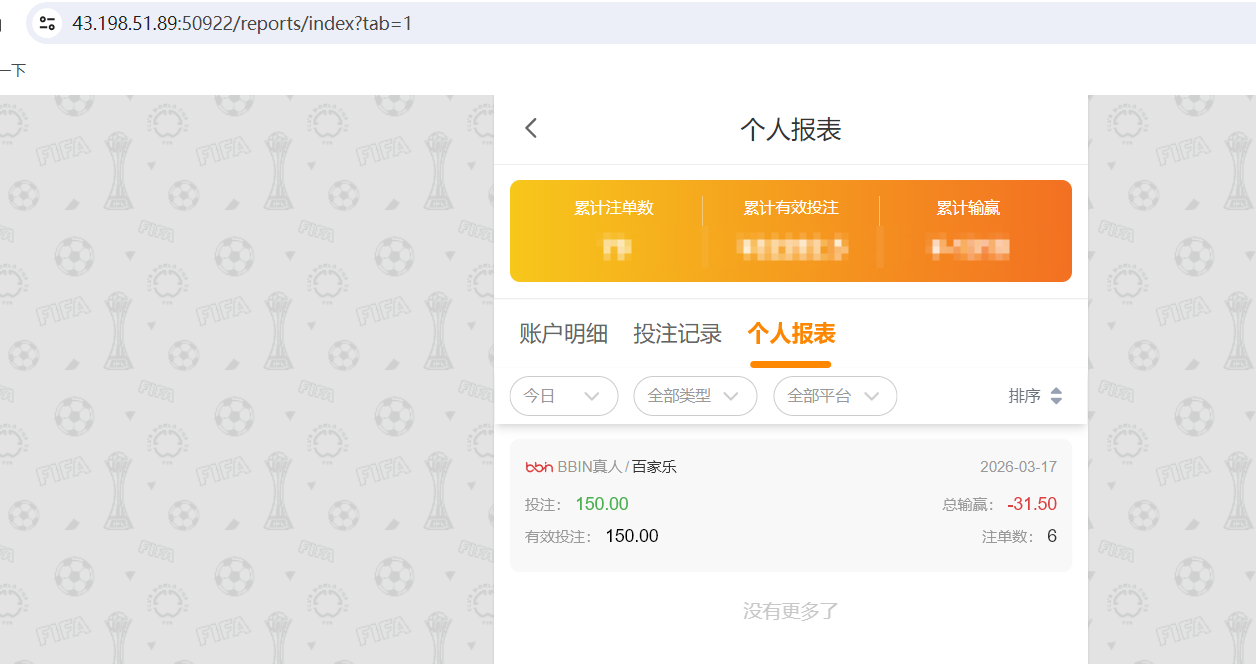Open the 全部平台 platform dropdown
This screenshot has width=1256, height=664.
835,396
